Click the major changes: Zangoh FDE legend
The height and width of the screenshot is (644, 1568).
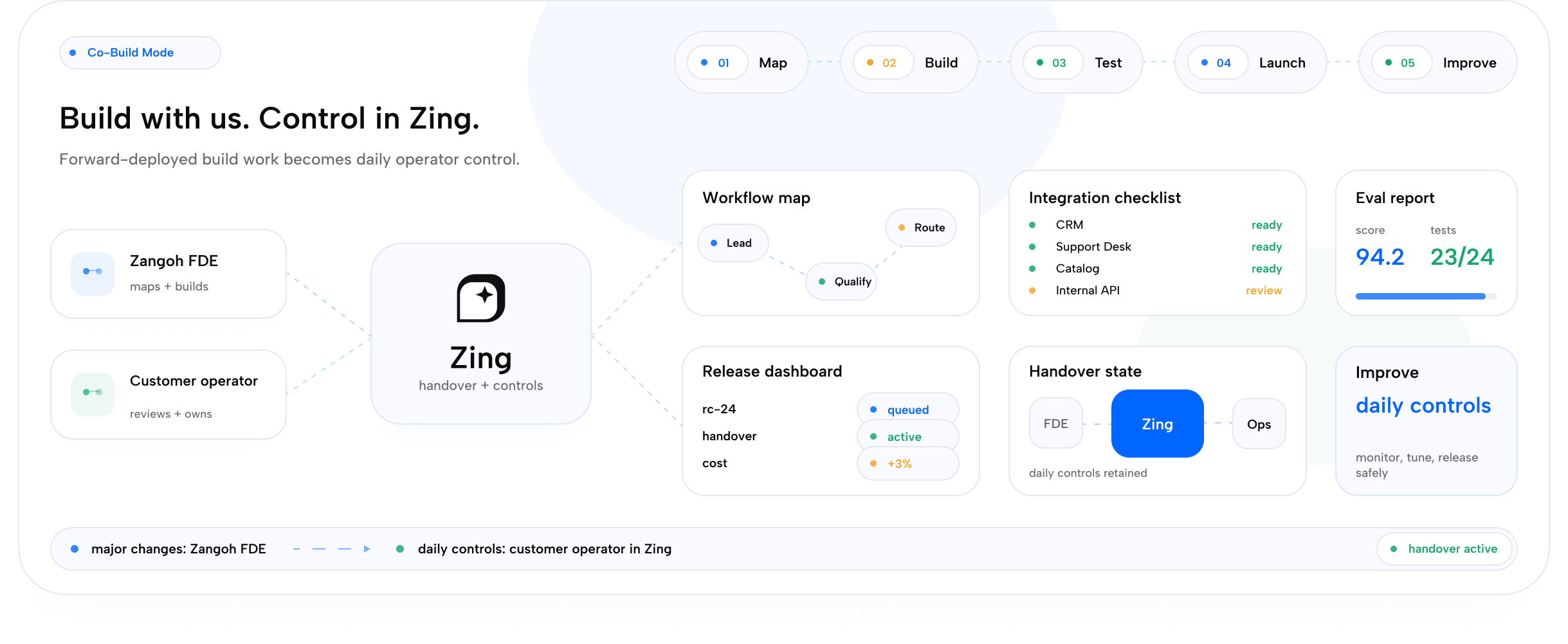pyautogui.click(x=169, y=549)
